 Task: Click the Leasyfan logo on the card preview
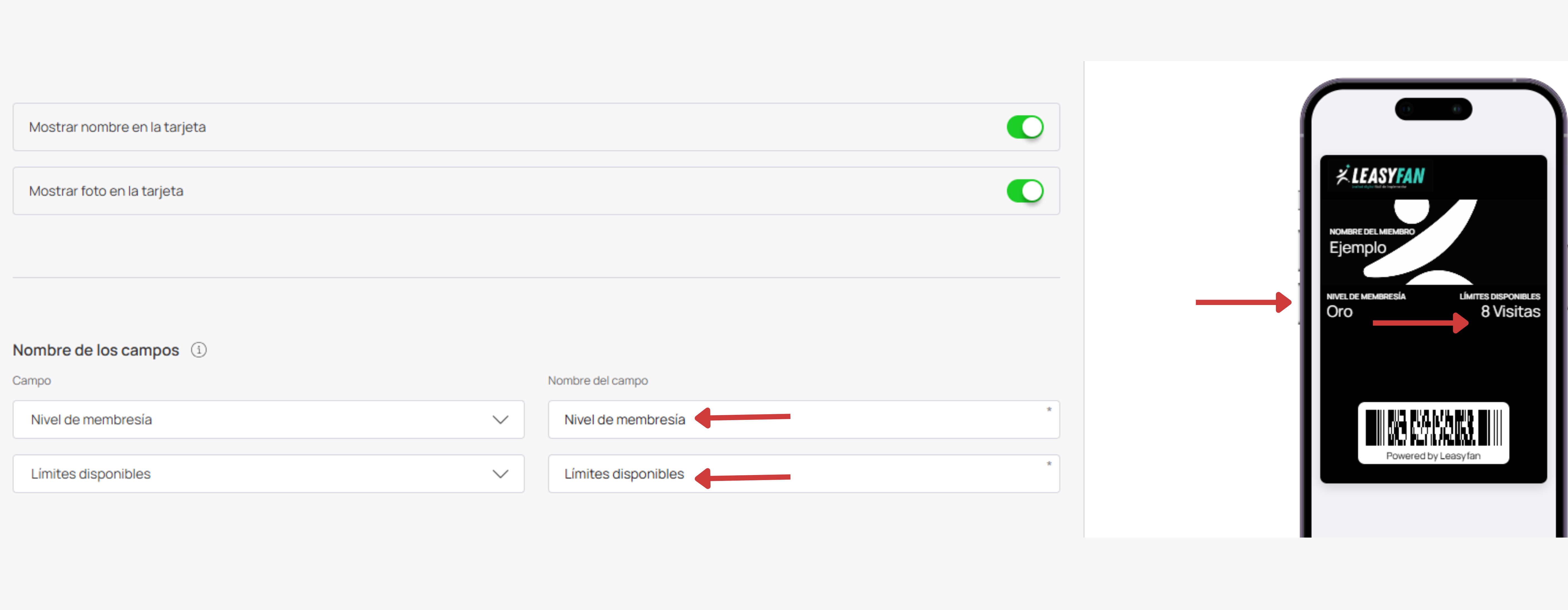tap(1380, 176)
